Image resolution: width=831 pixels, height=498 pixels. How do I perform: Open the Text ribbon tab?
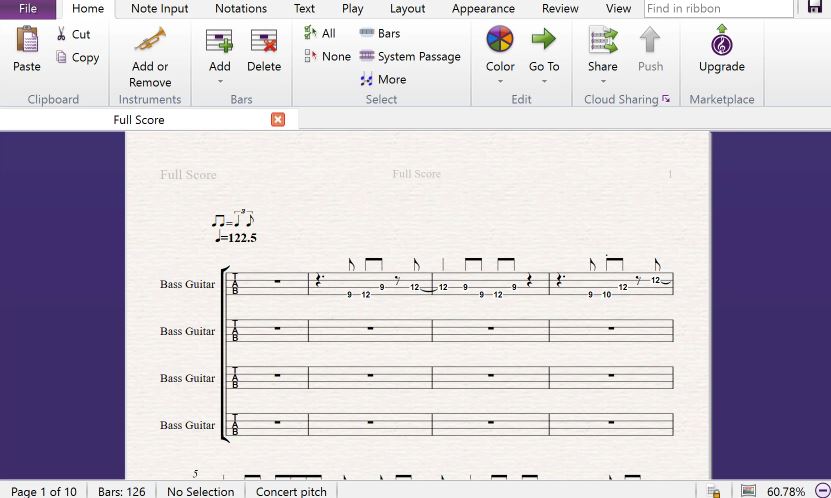pyautogui.click(x=304, y=9)
